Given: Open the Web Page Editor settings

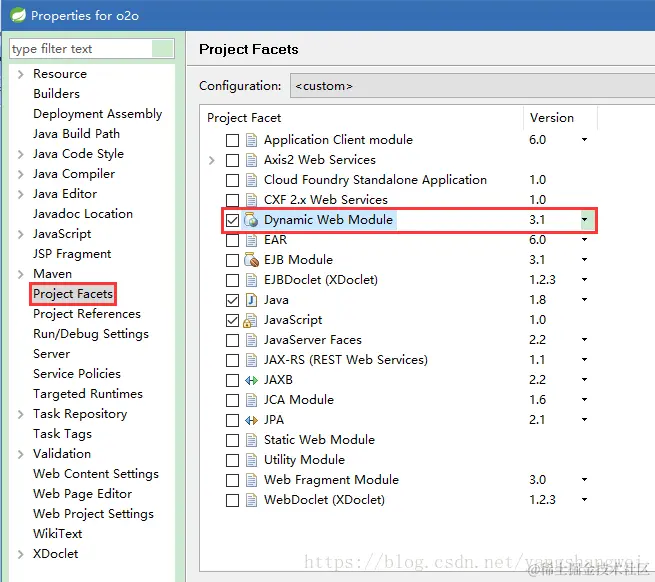Looking at the screenshot, I should pos(82,494).
